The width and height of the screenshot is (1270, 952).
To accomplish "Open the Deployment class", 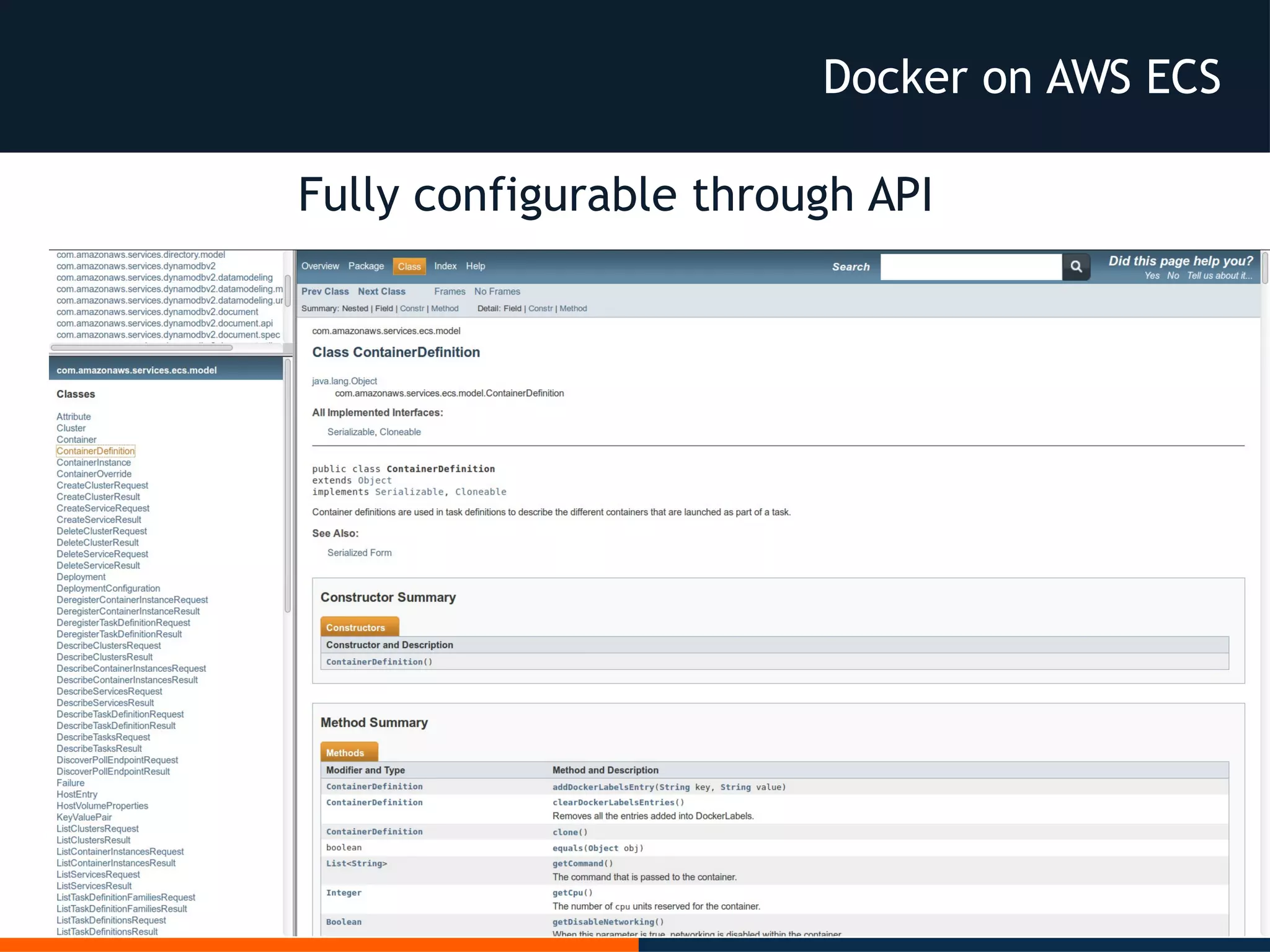I will 81,577.
